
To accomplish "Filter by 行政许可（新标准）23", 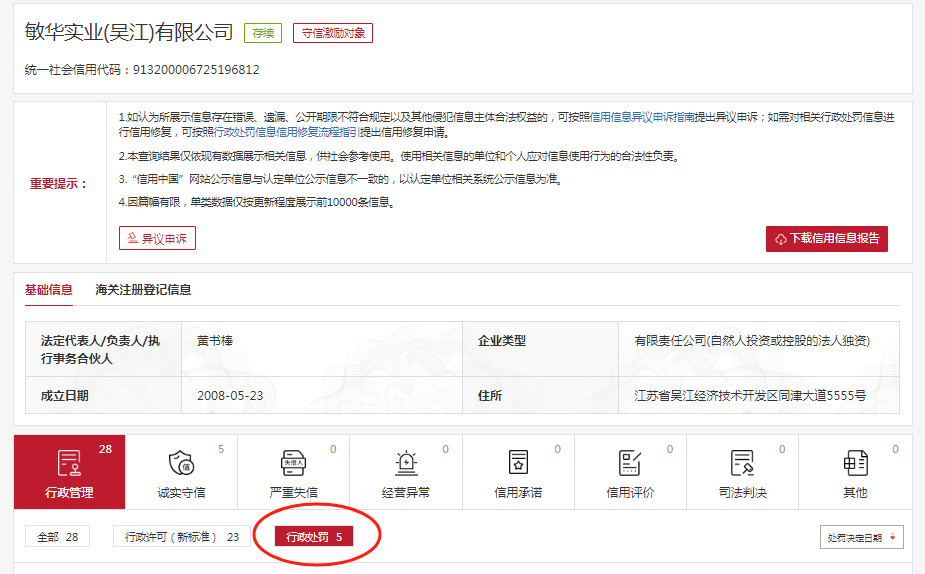I will tap(181, 537).
